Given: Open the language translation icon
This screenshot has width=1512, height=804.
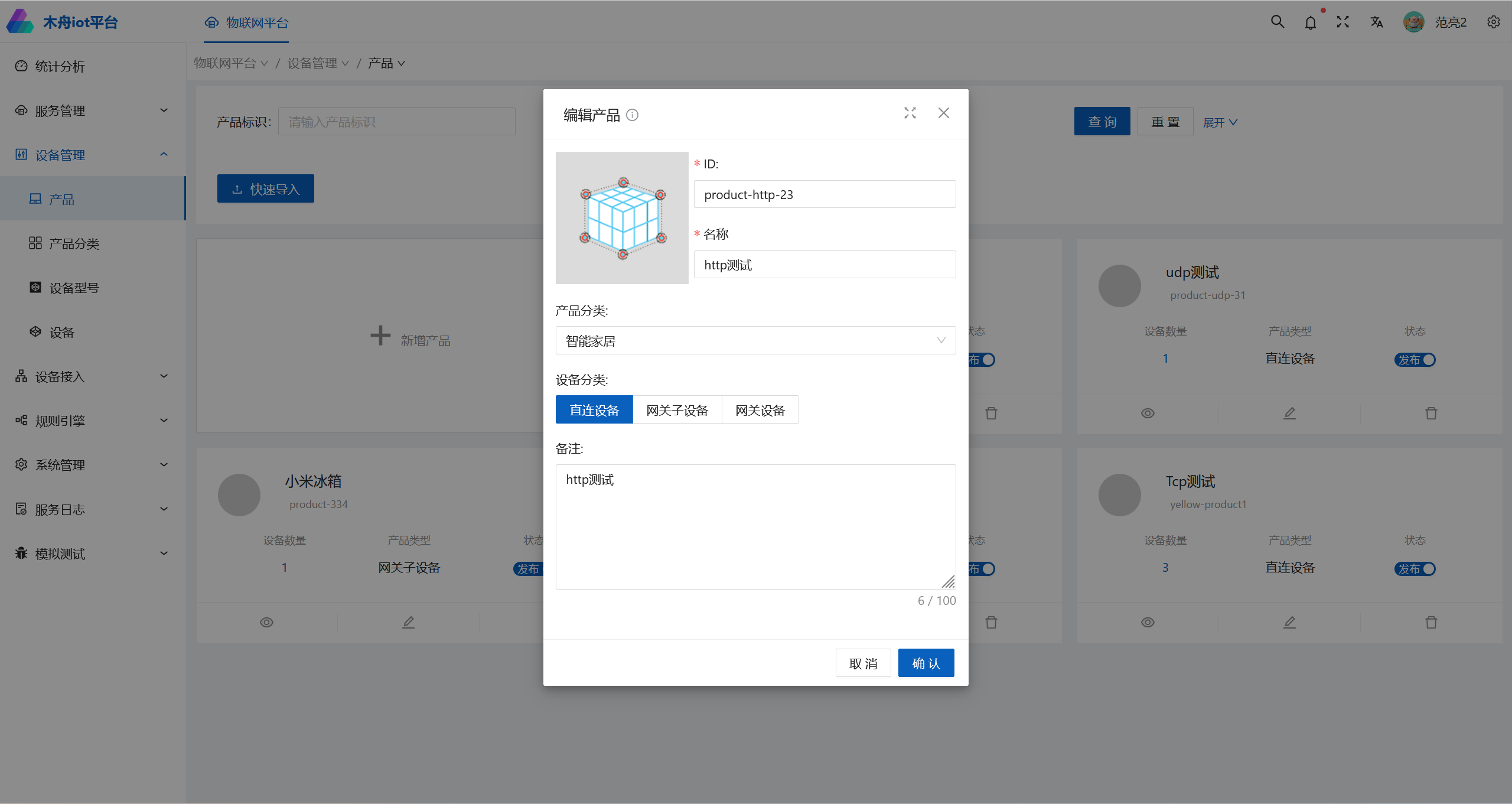Looking at the screenshot, I should [x=1377, y=22].
